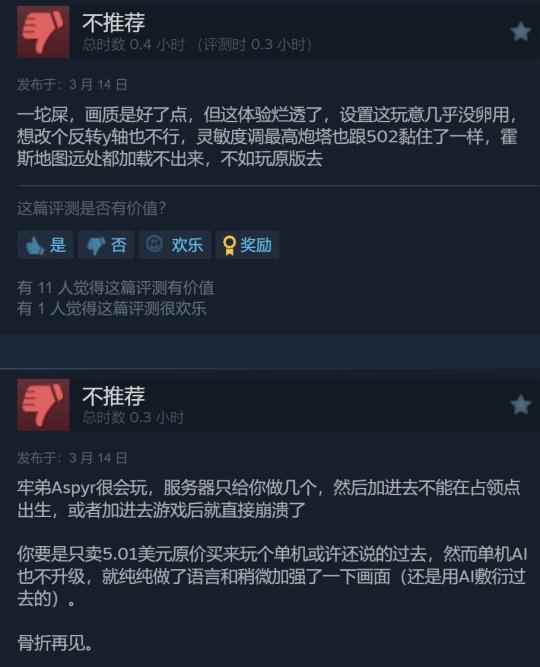540x667 pixels.
Task: Vote 是 to mark the review helpful
Action: (x=46, y=245)
